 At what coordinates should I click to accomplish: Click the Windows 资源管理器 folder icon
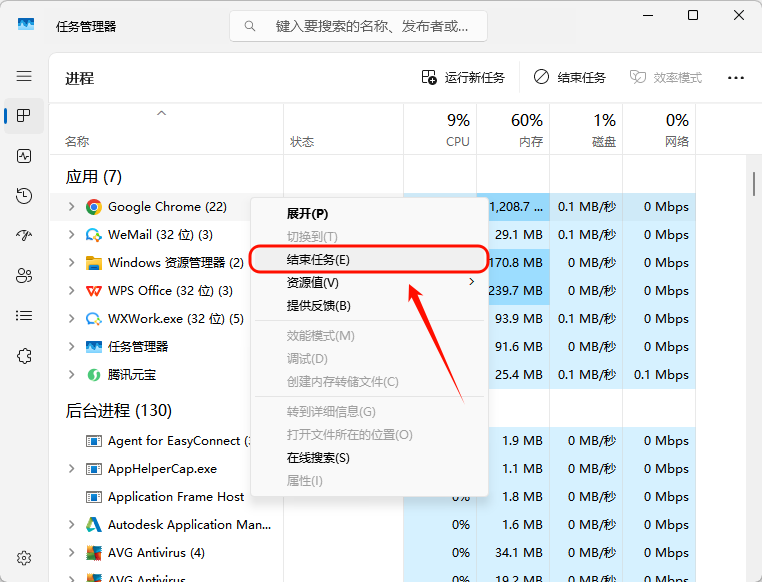point(94,263)
